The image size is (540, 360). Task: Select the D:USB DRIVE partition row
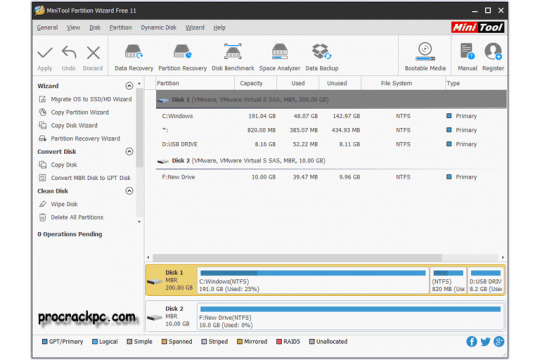(331, 144)
